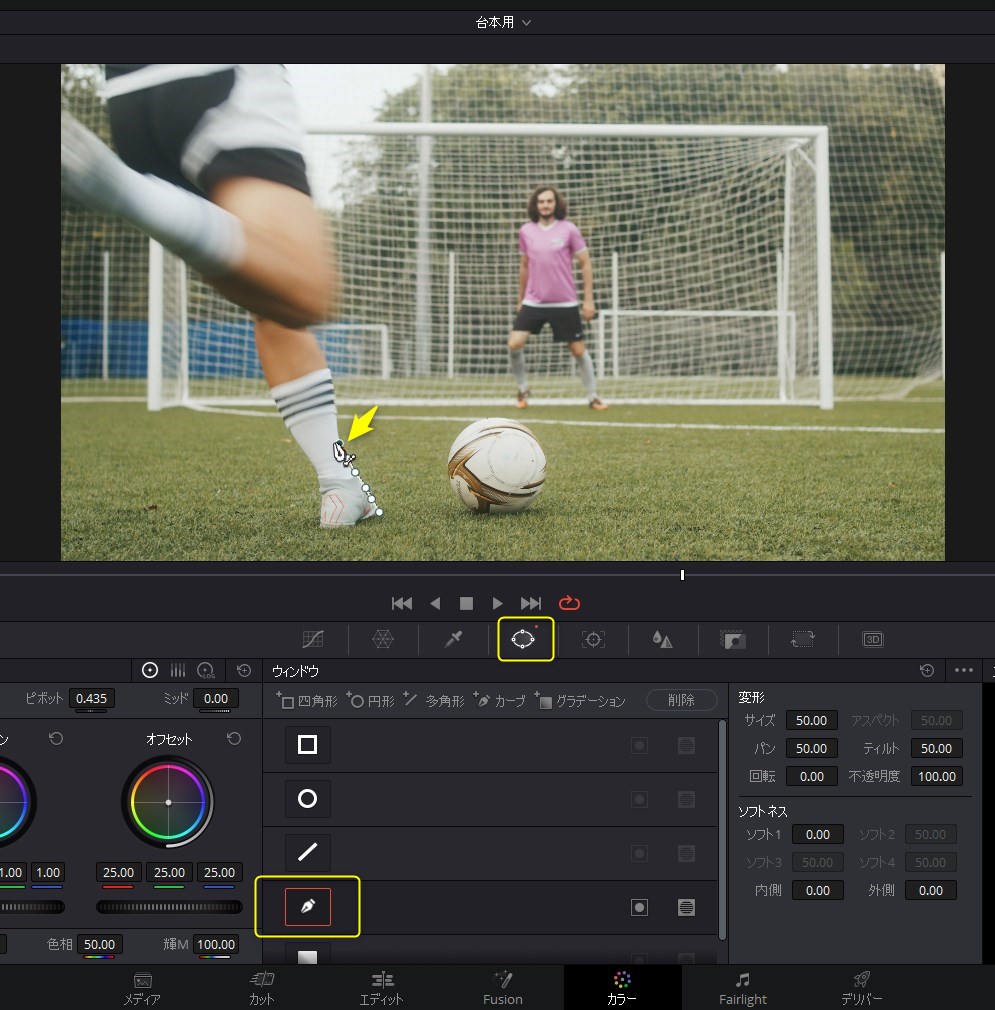
Task: Toggle invert on the curve window
Action: (x=640, y=908)
